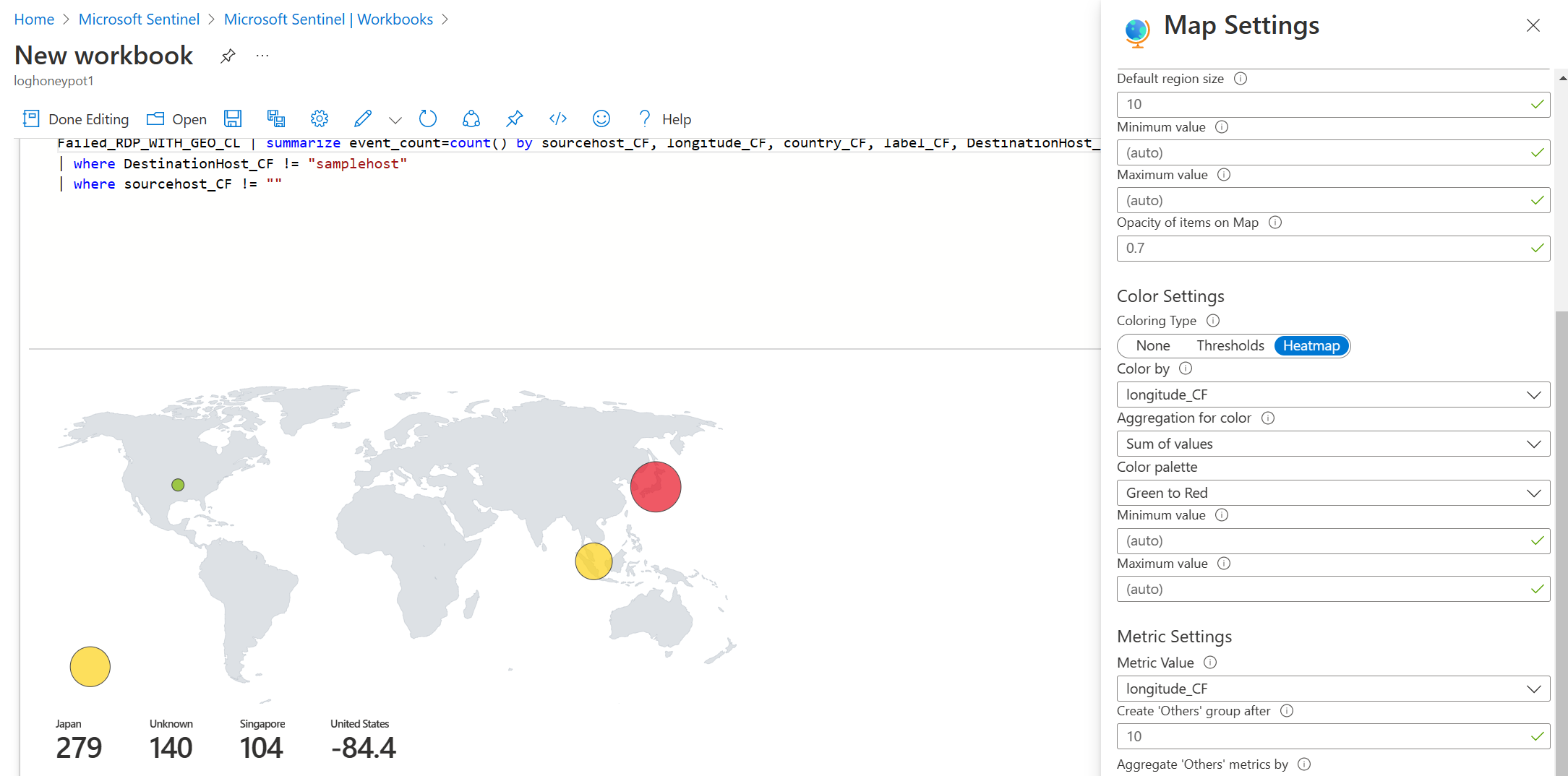Save the workbook using the save icon
Image resolution: width=1568 pixels, height=776 pixels.
[233, 118]
